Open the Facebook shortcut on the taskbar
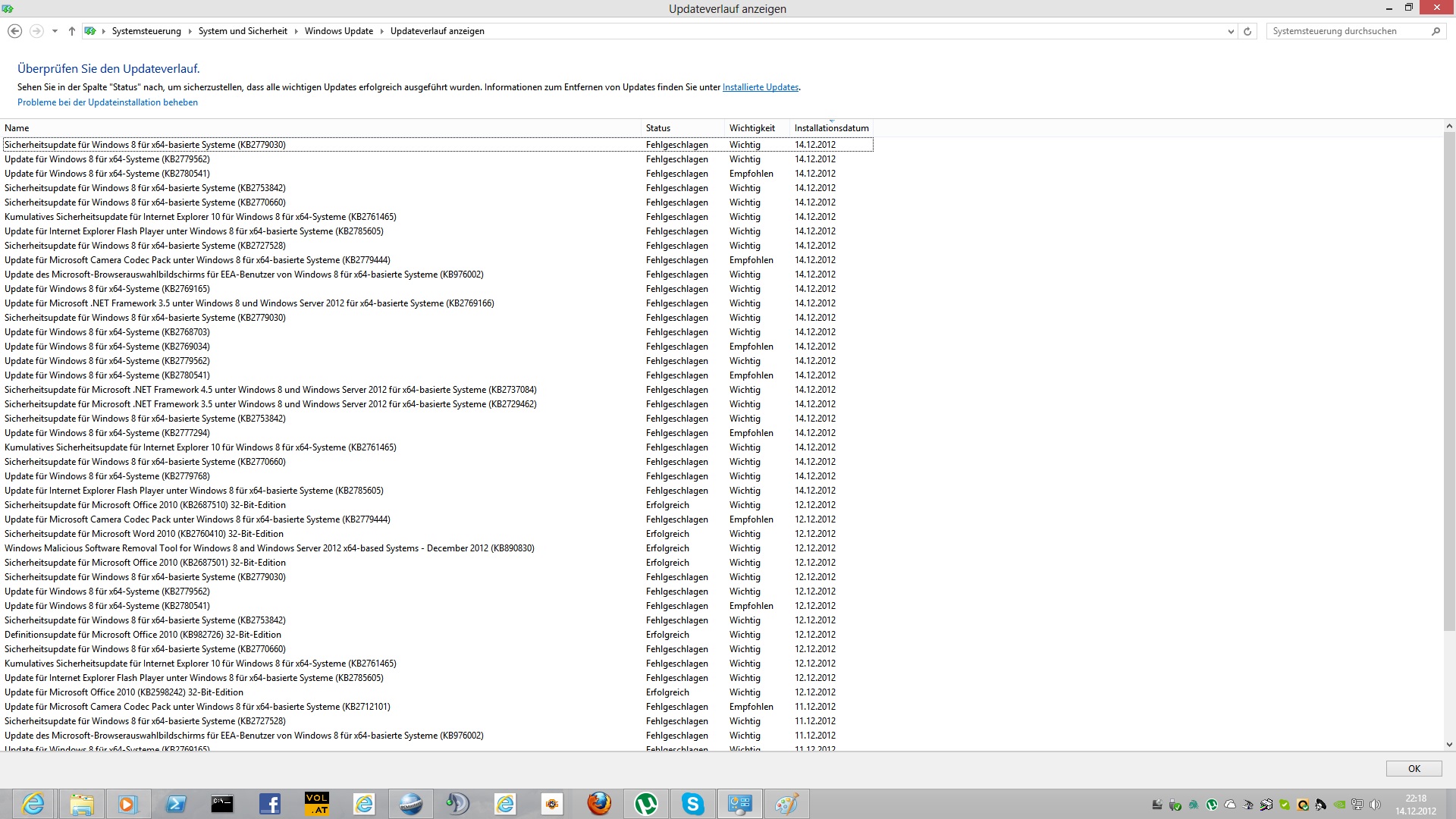The width and height of the screenshot is (1456, 819). tap(269, 804)
